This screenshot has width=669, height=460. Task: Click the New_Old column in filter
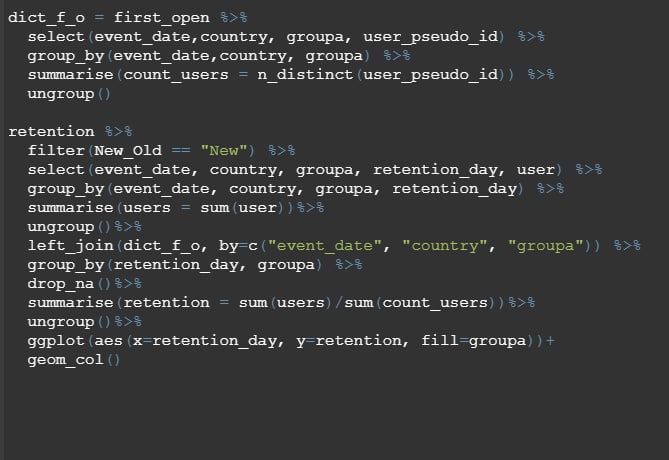point(128,151)
